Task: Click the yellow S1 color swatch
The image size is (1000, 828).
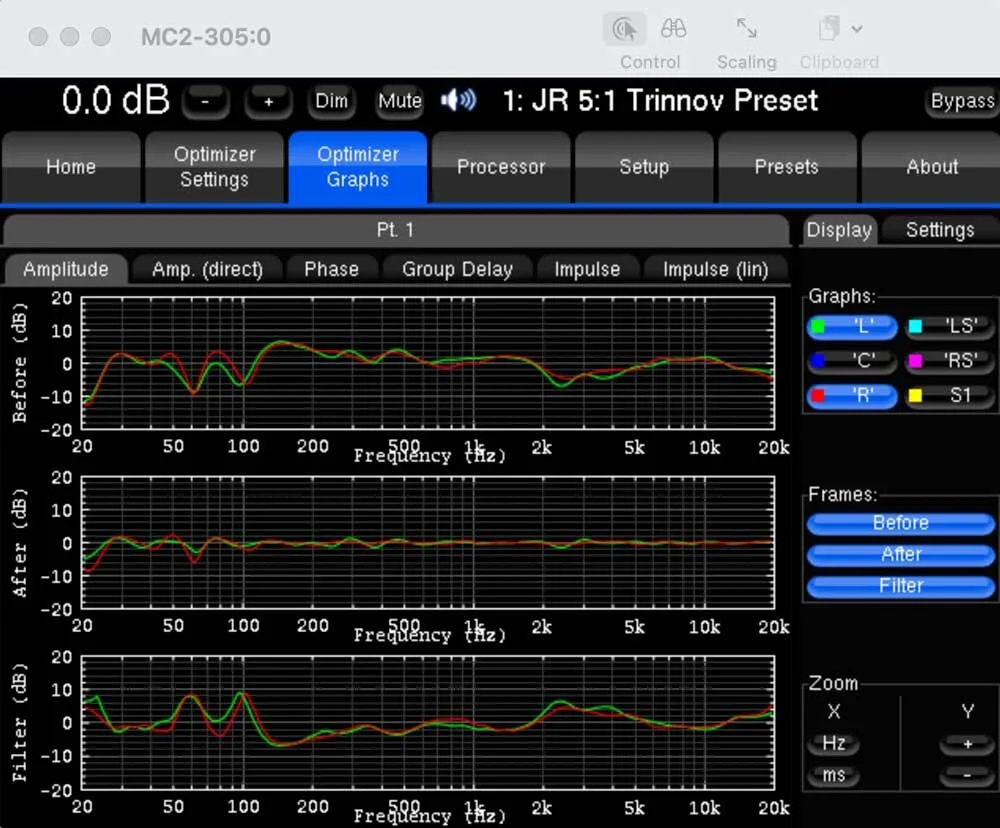Action: (x=915, y=396)
